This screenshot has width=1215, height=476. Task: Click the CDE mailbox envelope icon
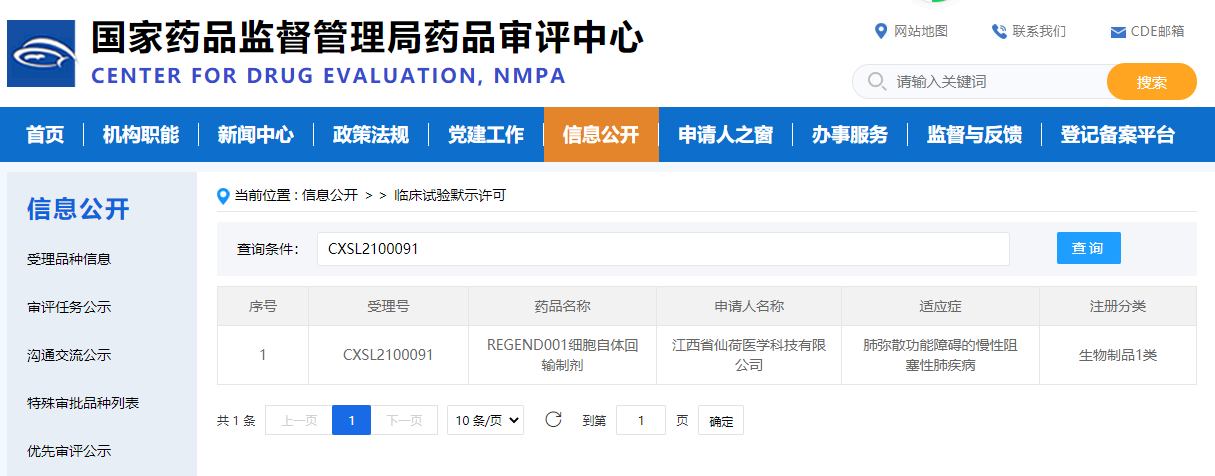pos(1118,32)
